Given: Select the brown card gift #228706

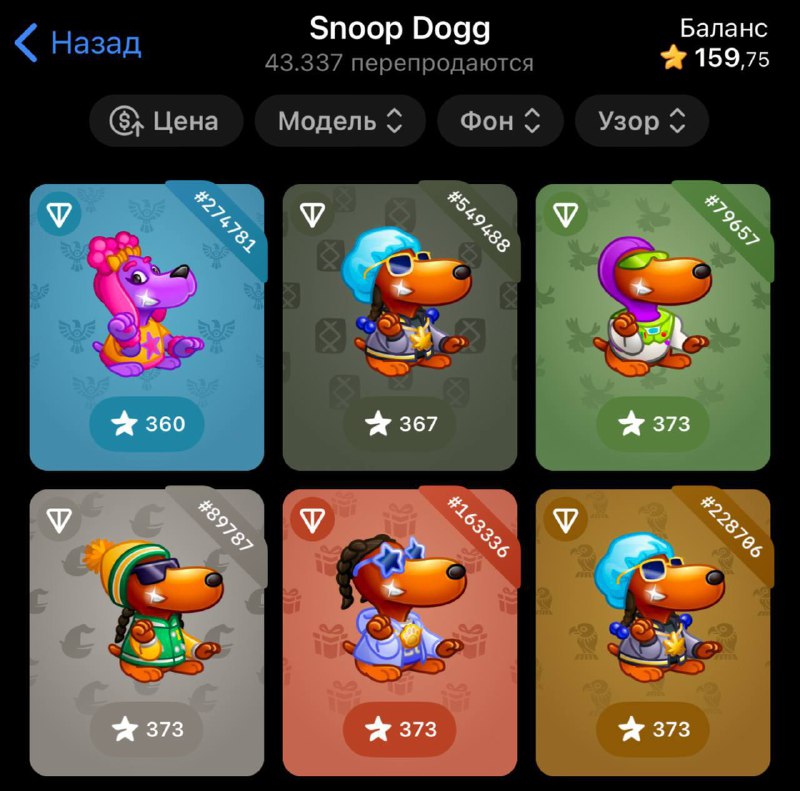Looking at the screenshot, I should (653, 632).
